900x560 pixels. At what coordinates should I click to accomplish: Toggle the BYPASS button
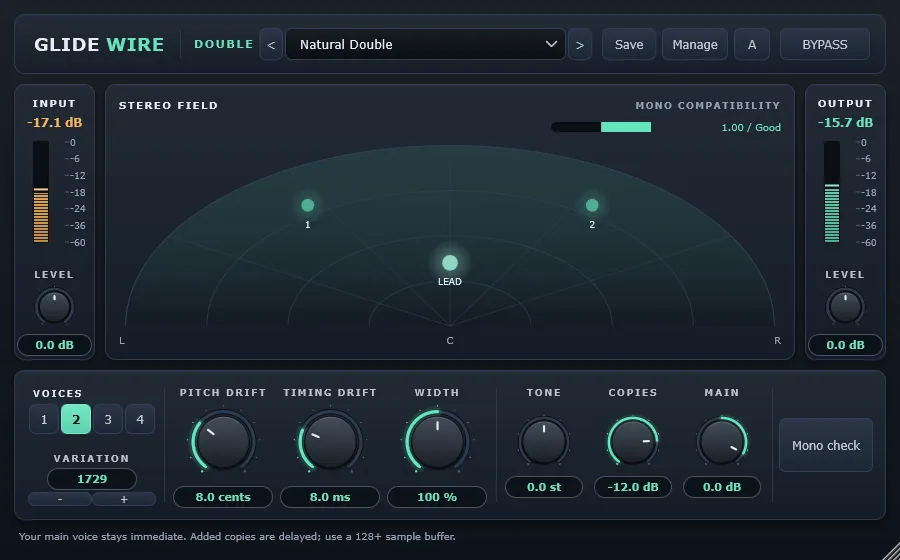click(x=824, y=45)
